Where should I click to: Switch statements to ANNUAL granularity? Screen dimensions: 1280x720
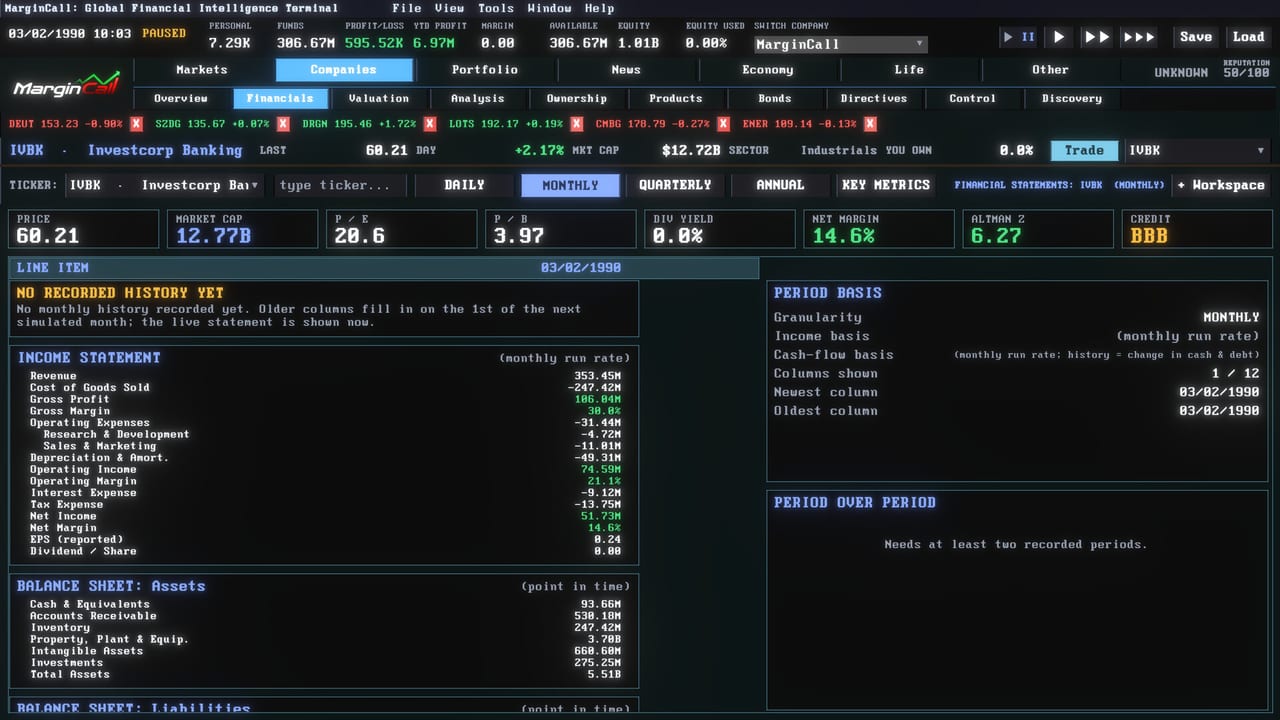click(x=780, y=185)
